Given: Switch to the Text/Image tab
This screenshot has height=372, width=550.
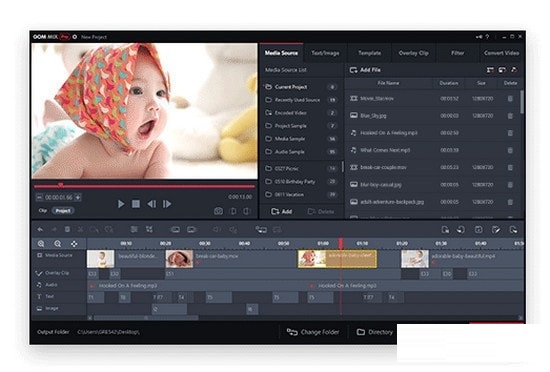Looking at the screenshot, I should pos(325,53).
